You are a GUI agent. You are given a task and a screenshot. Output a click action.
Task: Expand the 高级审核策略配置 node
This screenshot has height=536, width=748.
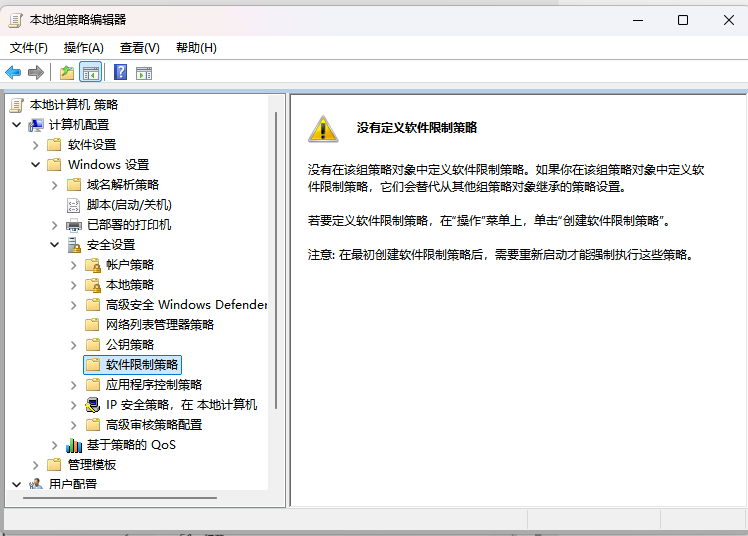(x=73, y=425)
